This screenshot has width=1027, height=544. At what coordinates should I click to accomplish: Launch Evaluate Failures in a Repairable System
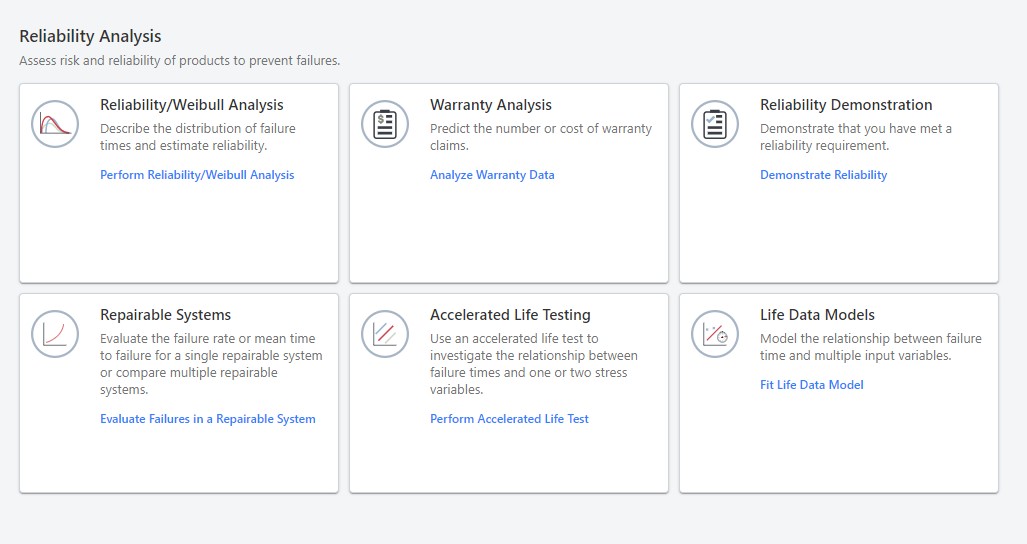coord(208,419)
